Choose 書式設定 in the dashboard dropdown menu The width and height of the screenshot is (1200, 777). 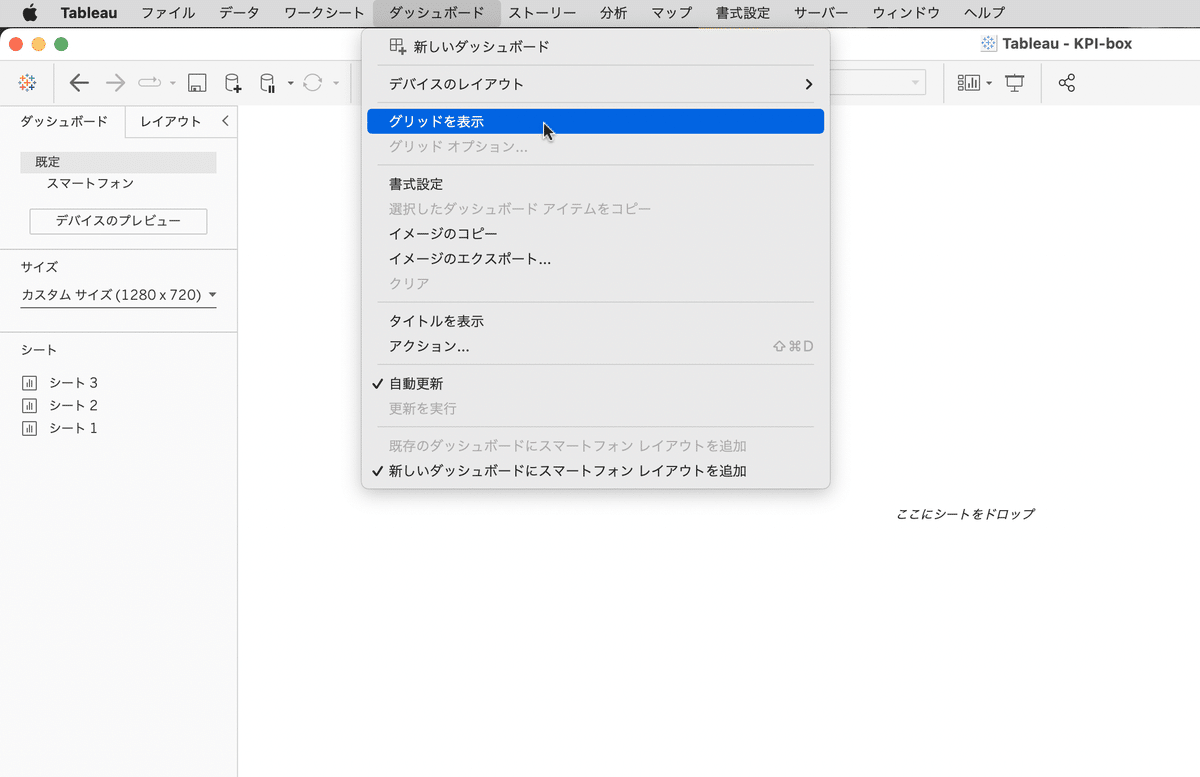595,184
